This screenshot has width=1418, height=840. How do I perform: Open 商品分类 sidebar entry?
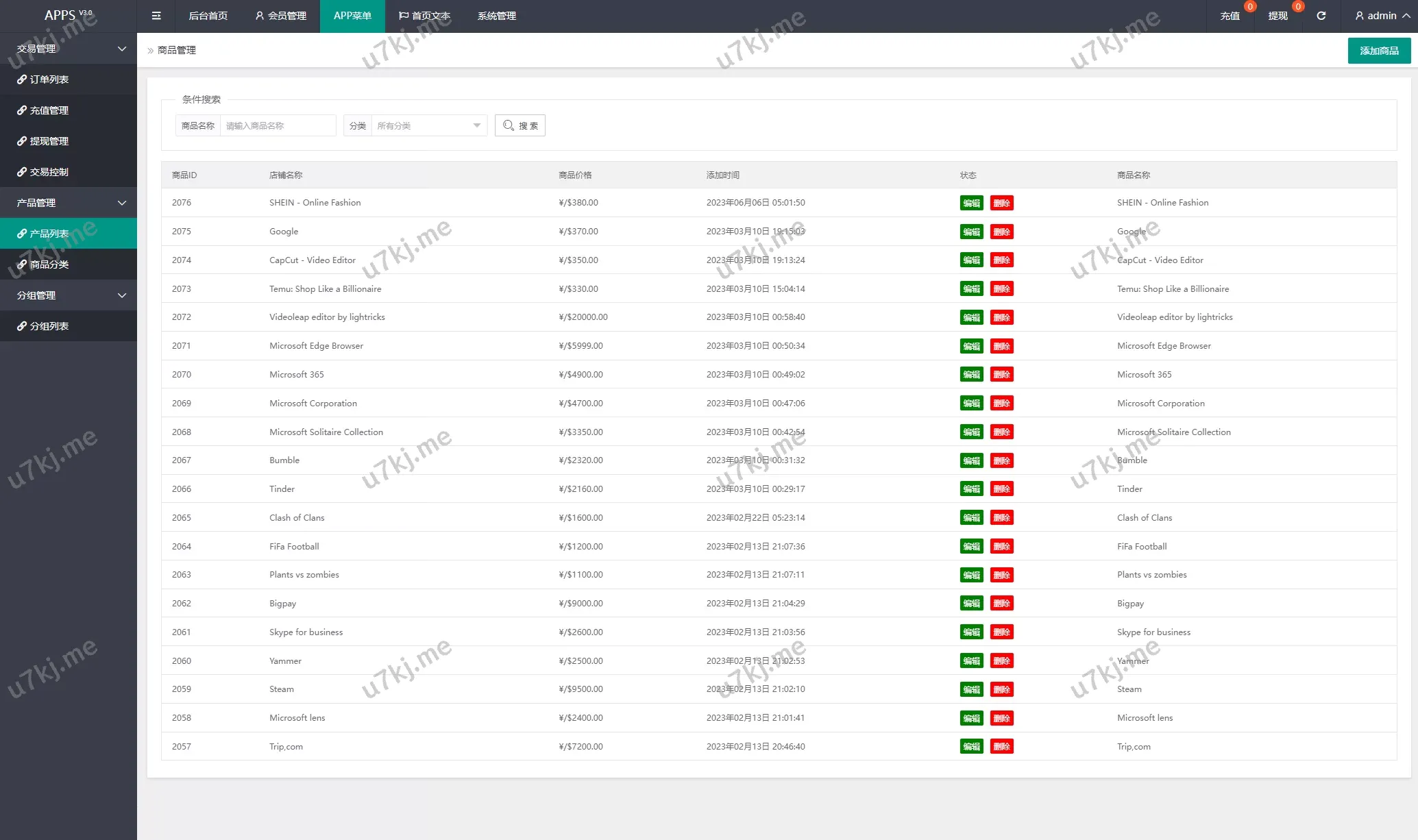click(49, 264)
